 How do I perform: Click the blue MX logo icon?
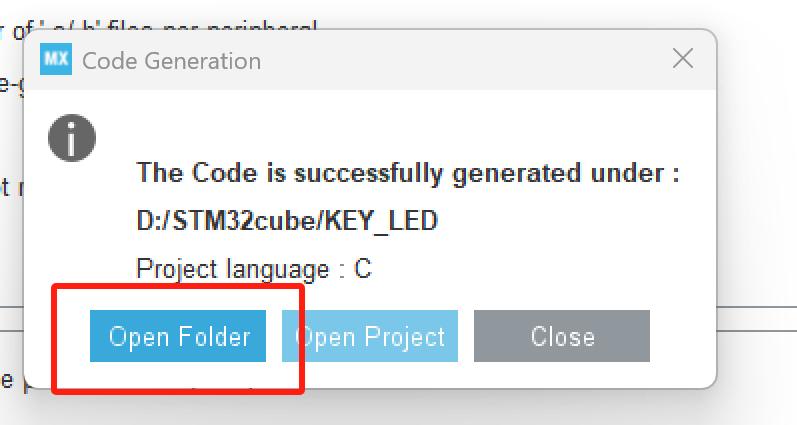56,60
